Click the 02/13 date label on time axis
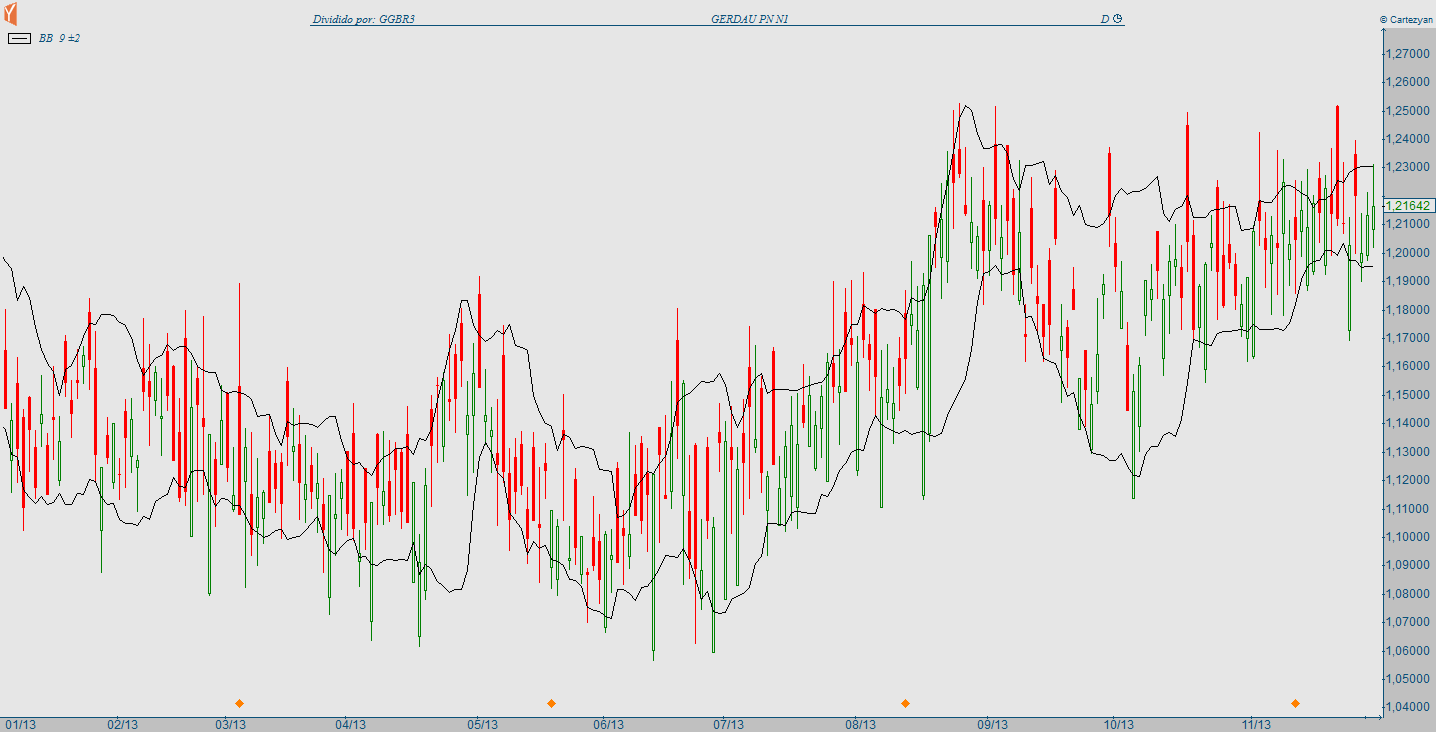1436x732 pixels. click(x=123, y=724)
